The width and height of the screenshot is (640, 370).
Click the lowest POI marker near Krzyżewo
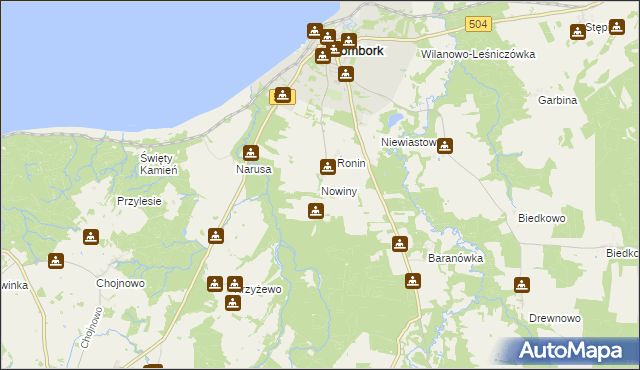tap(233, 303)
